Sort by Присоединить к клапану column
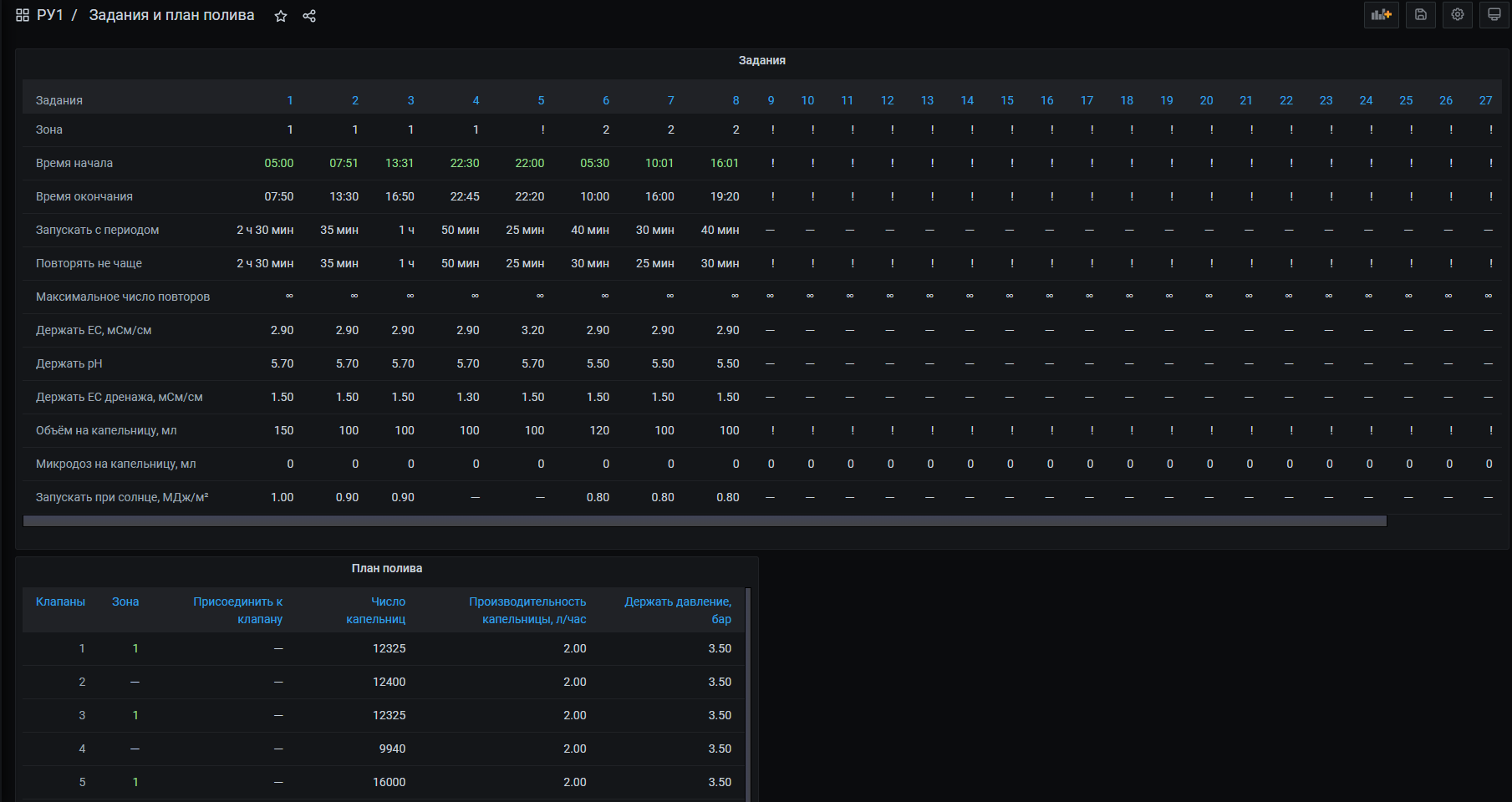Image resolution: width=1512 pixels, height=802 pixels. pyautogui.click(x=238, y=610)
